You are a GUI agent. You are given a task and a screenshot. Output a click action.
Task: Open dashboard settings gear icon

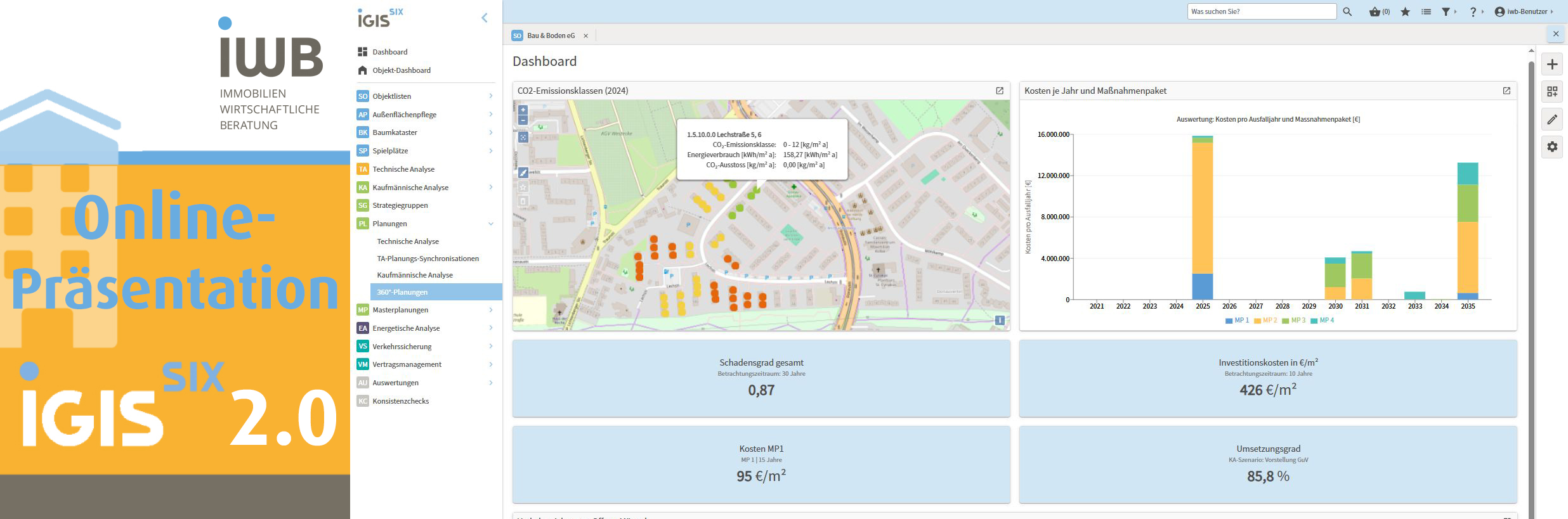pyautogui.click(x=1552, y=147)
